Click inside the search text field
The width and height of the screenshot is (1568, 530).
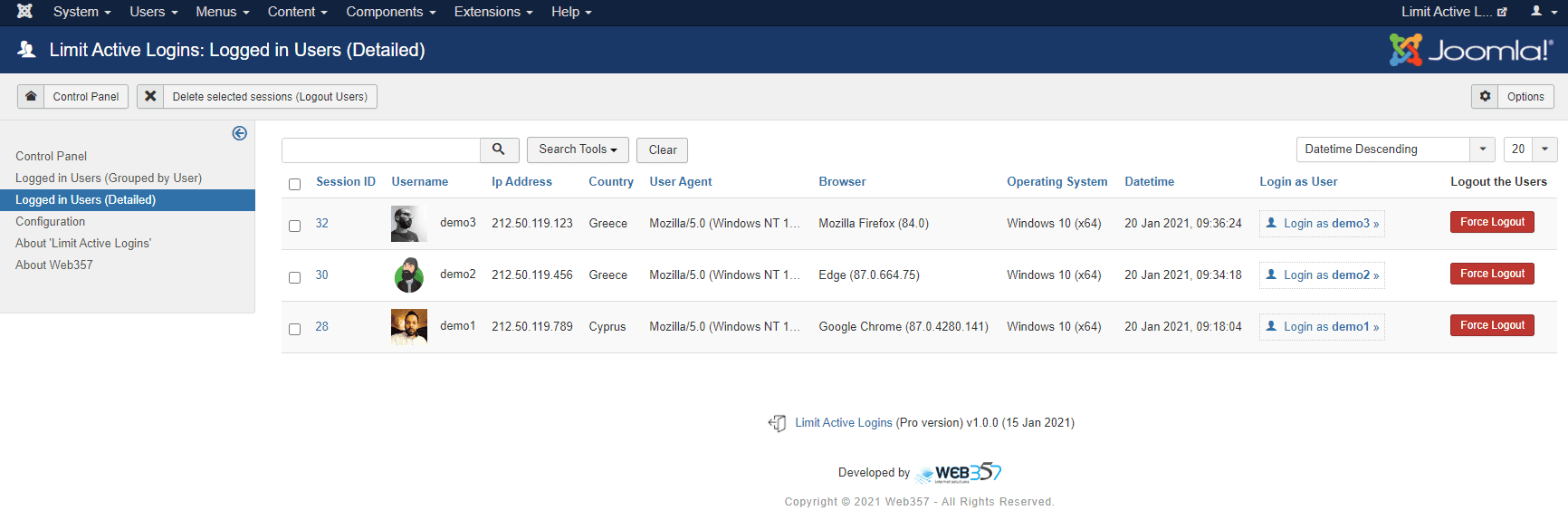point(381,149)
